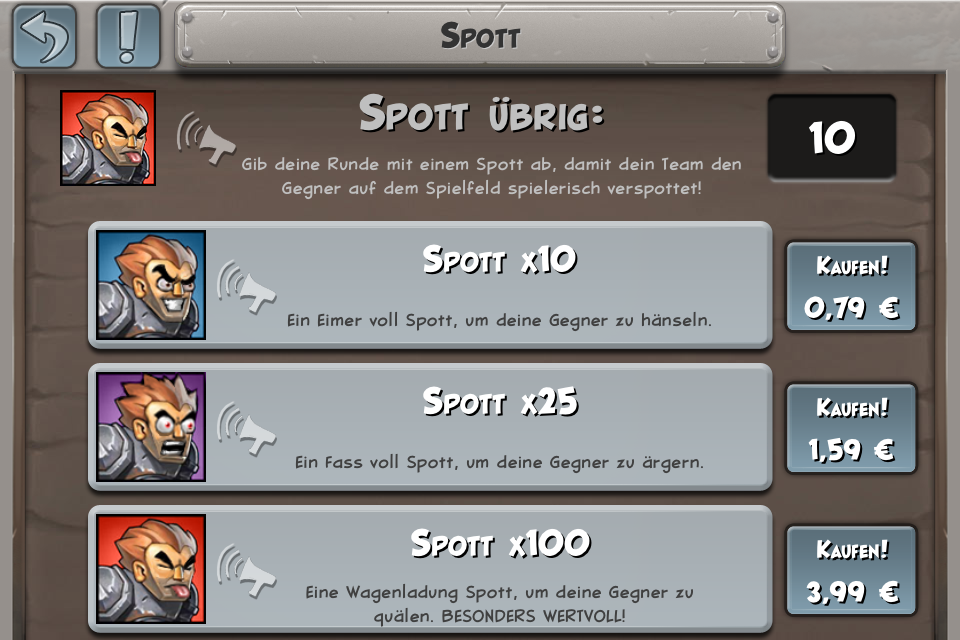Select the Spott x10 heading
960x640 pixels.
(500, 260)
